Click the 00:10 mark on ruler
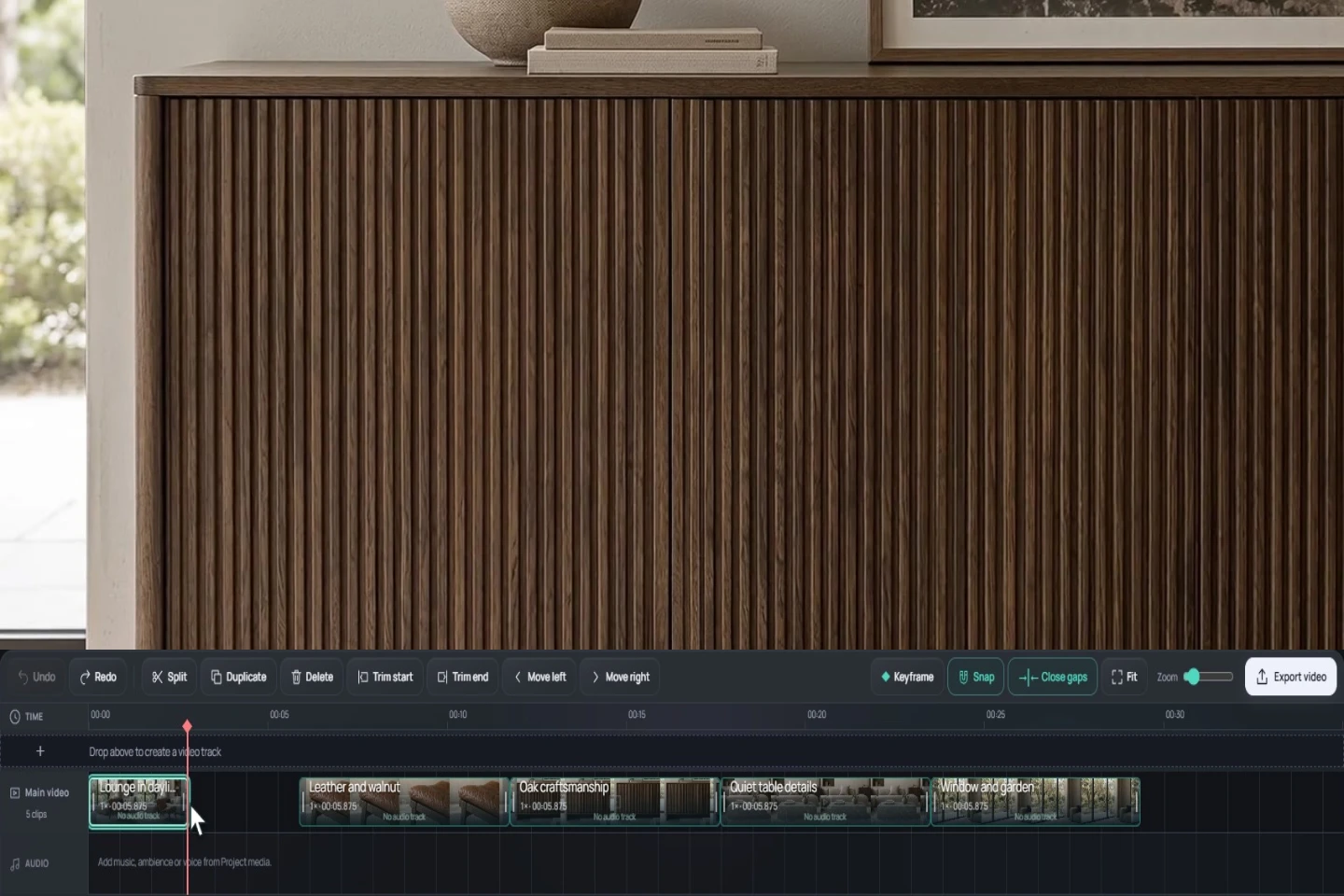1344x896 pixels. (457, 715)
